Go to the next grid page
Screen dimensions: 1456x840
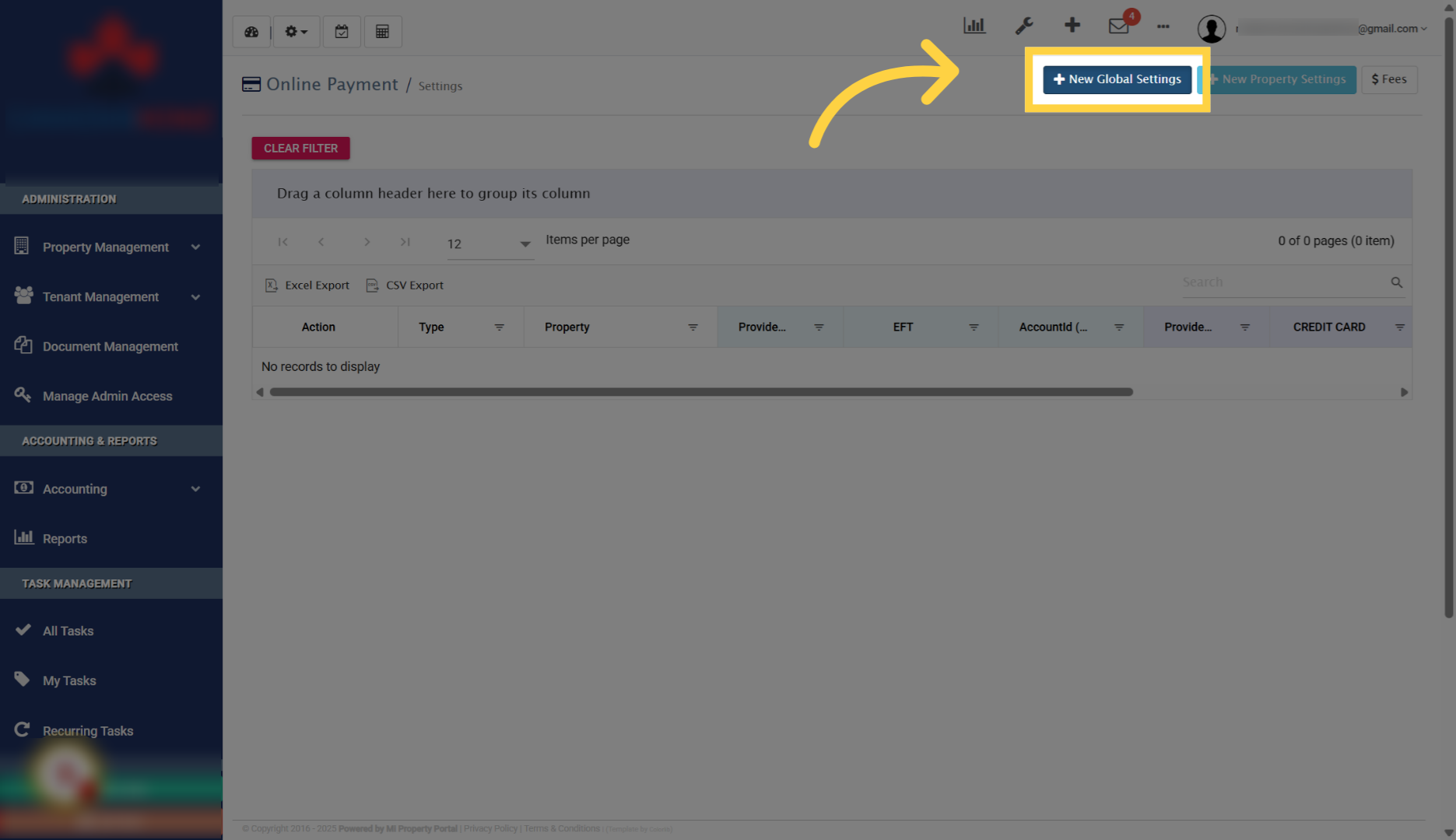coord(367,242)
